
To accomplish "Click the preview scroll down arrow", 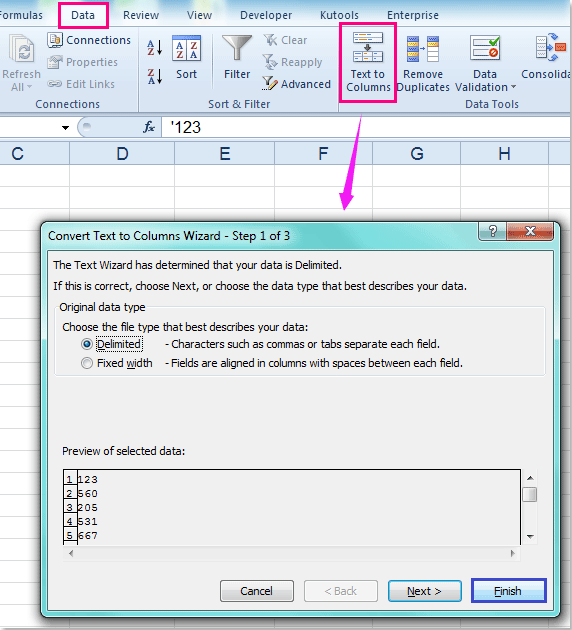I will coord(530,537).
